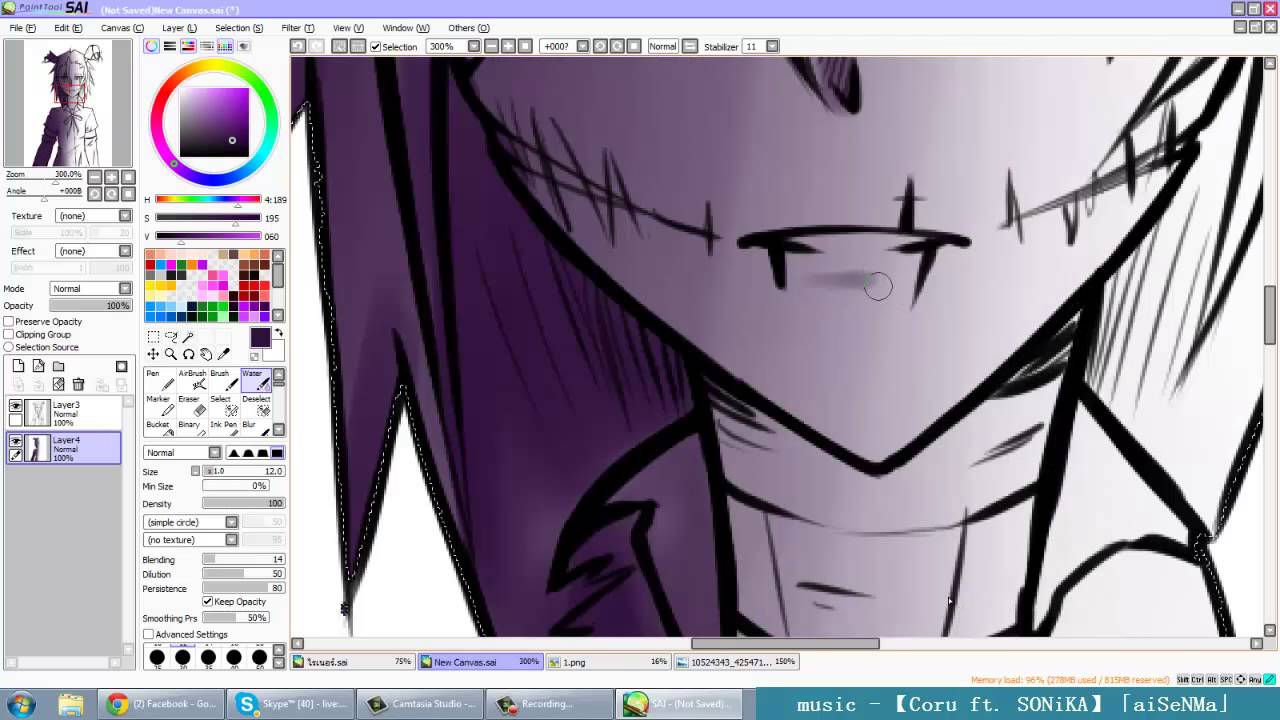Image resolution: width=1280 pixels, height=720 pixels.
Task: Select the Hand pan tool
Action: coord(206,354)
